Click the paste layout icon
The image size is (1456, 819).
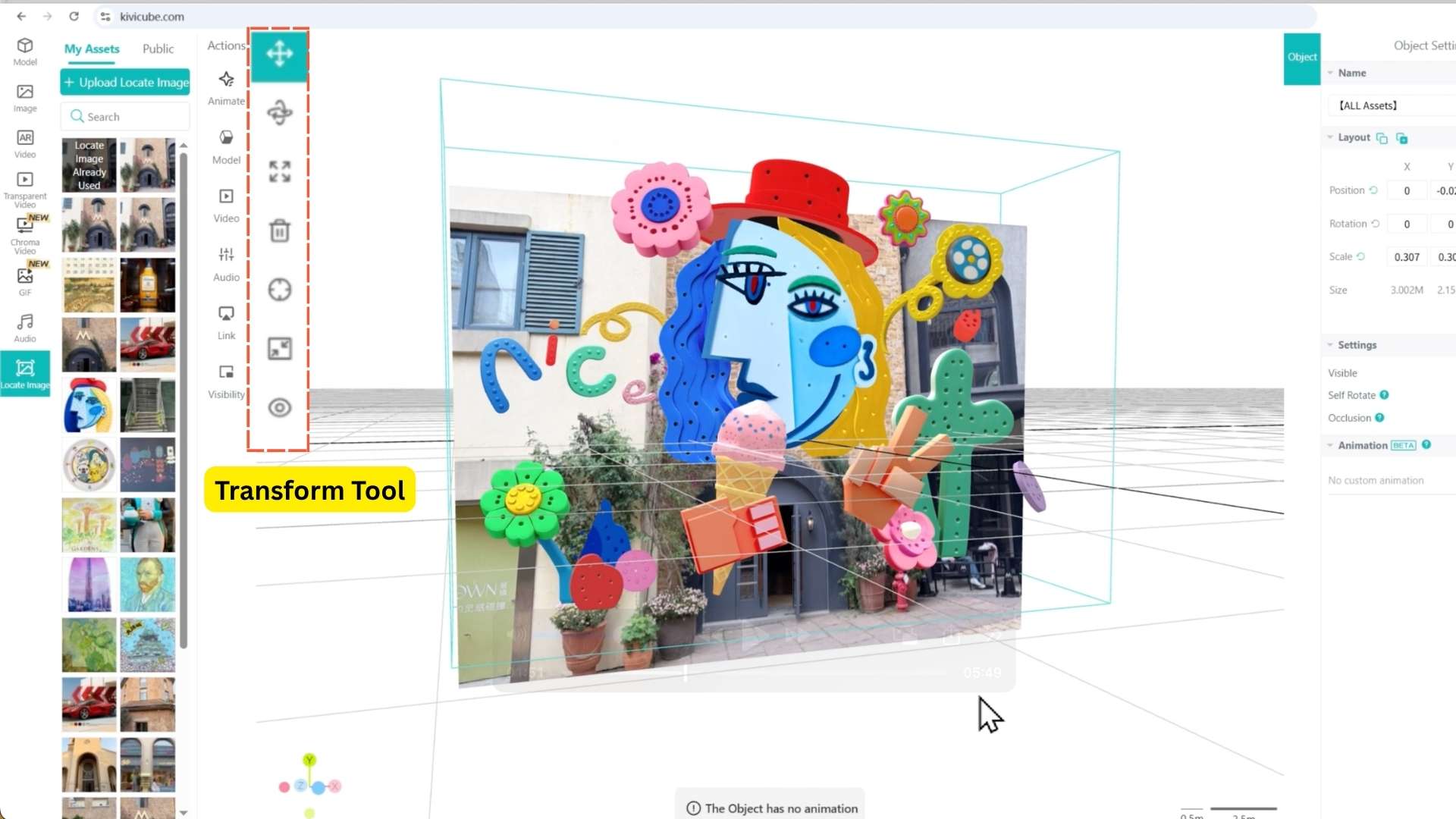[1401, 138]
